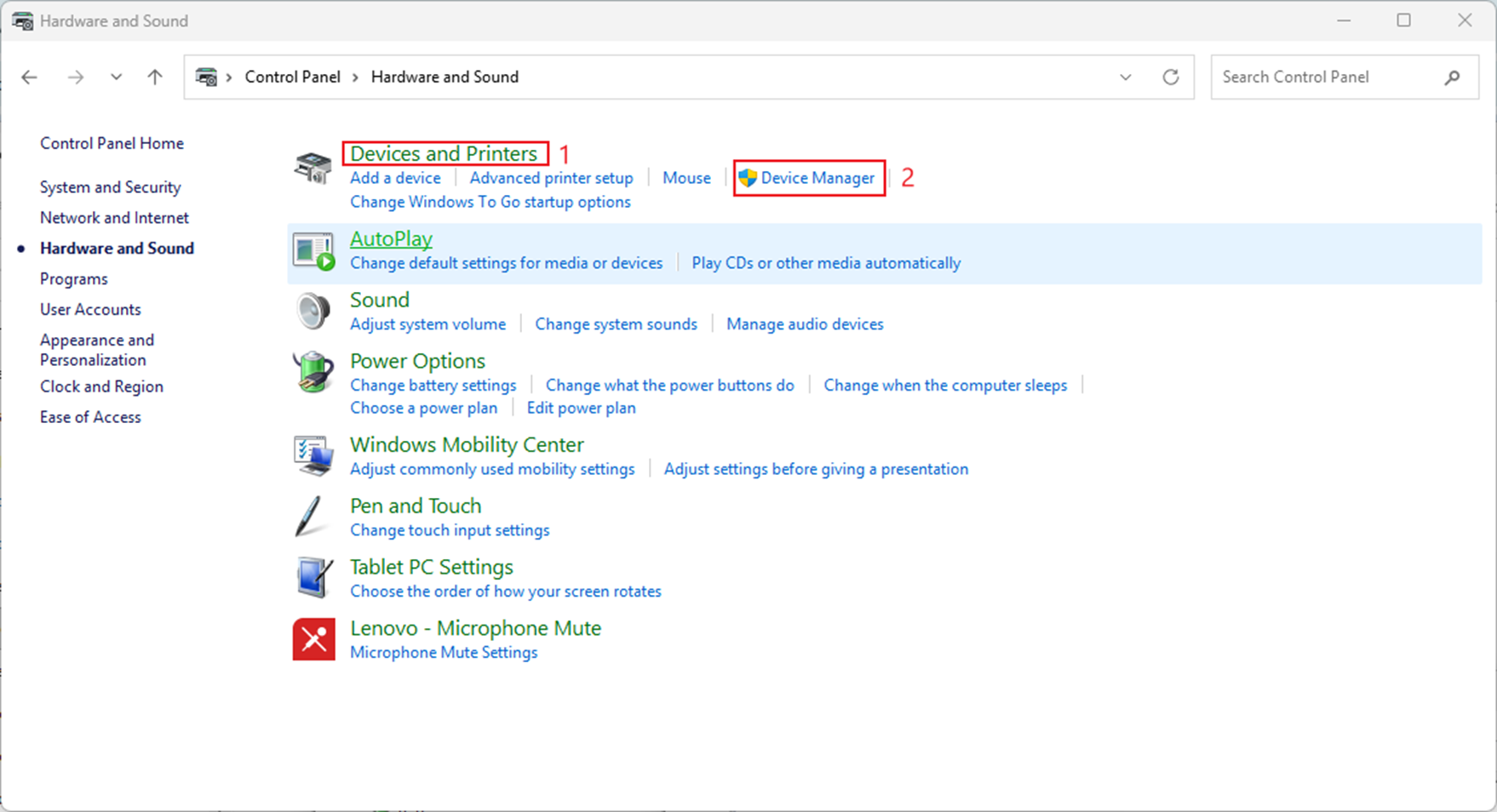Click Manage audio devices
The image size is (1497, 812).
(805, 324)
